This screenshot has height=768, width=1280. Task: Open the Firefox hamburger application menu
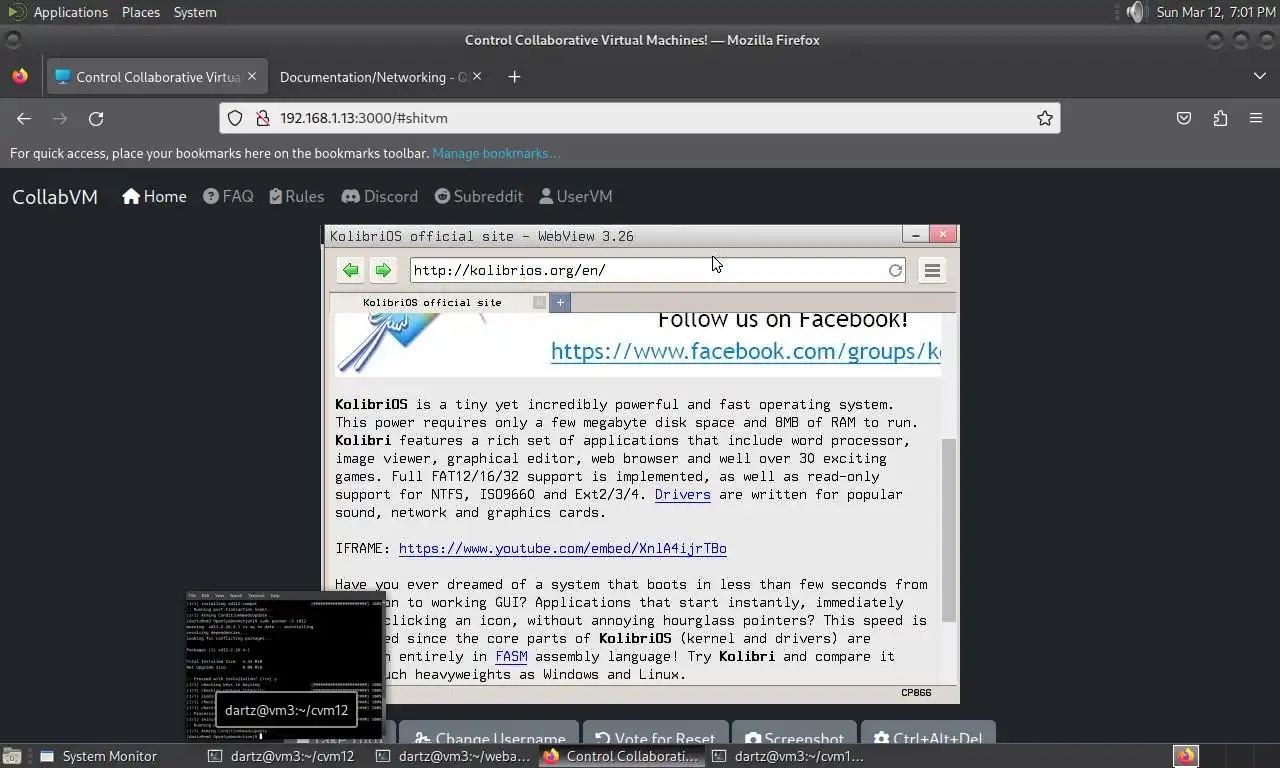pos(1256,118)
